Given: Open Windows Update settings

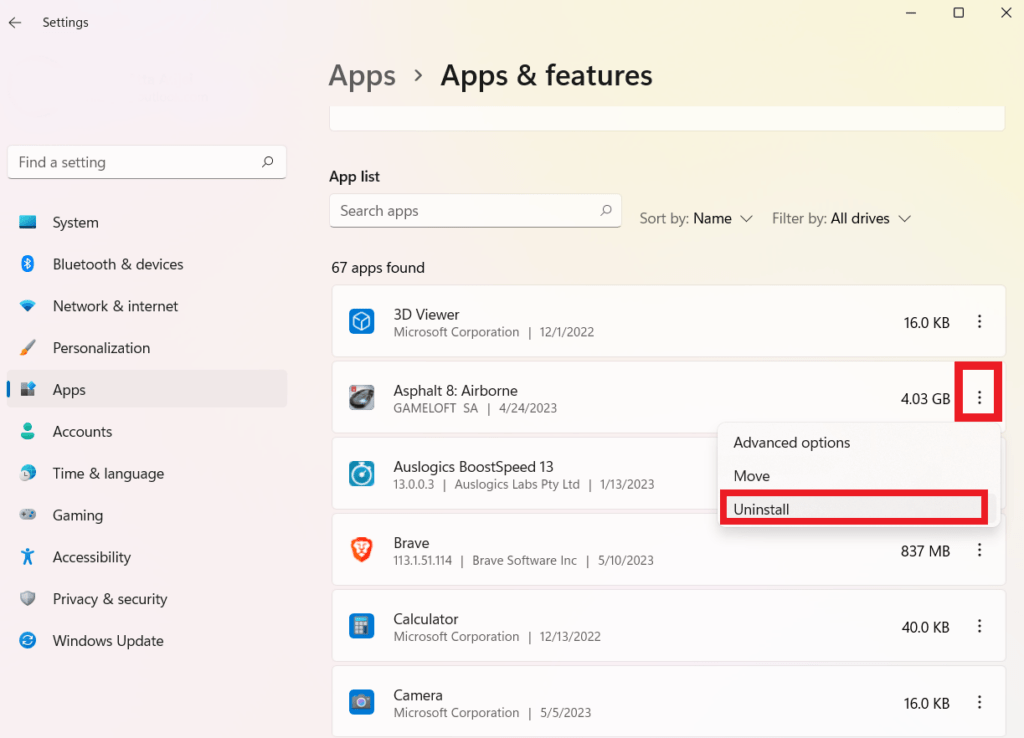Looking at the screenshot, I should [x=106, y=640].
